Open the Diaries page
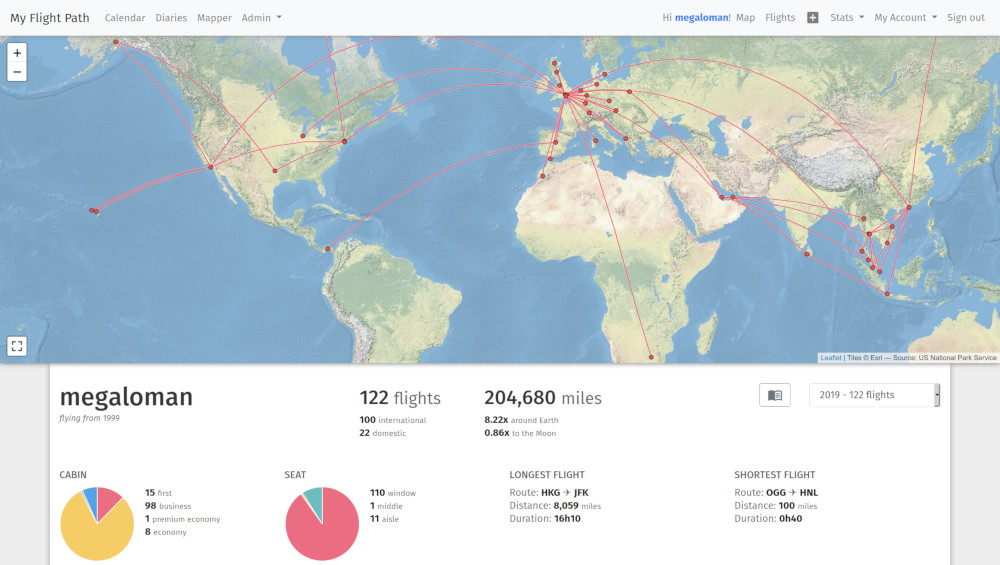 171,18
